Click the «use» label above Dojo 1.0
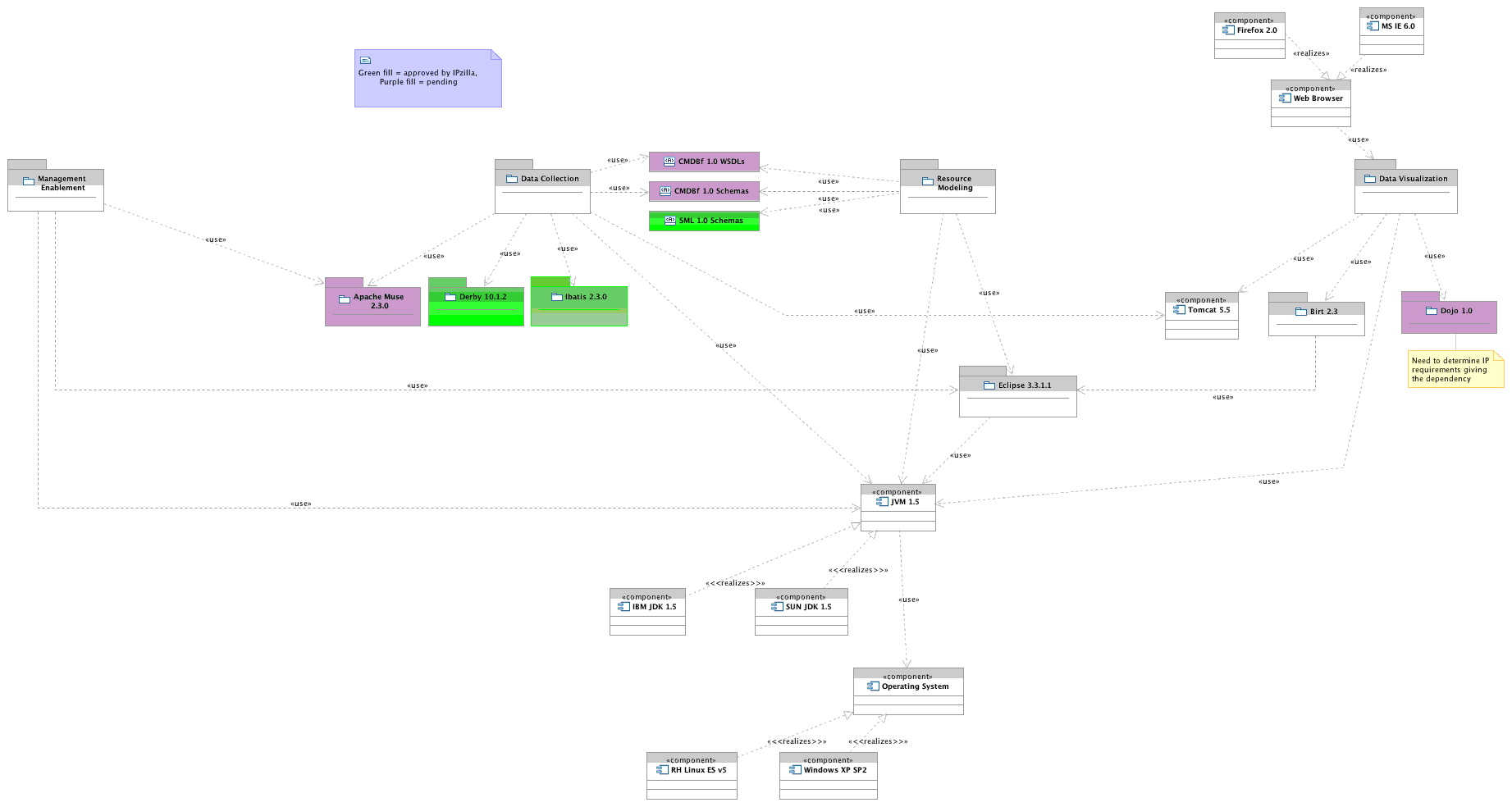 pos(1435,256)
